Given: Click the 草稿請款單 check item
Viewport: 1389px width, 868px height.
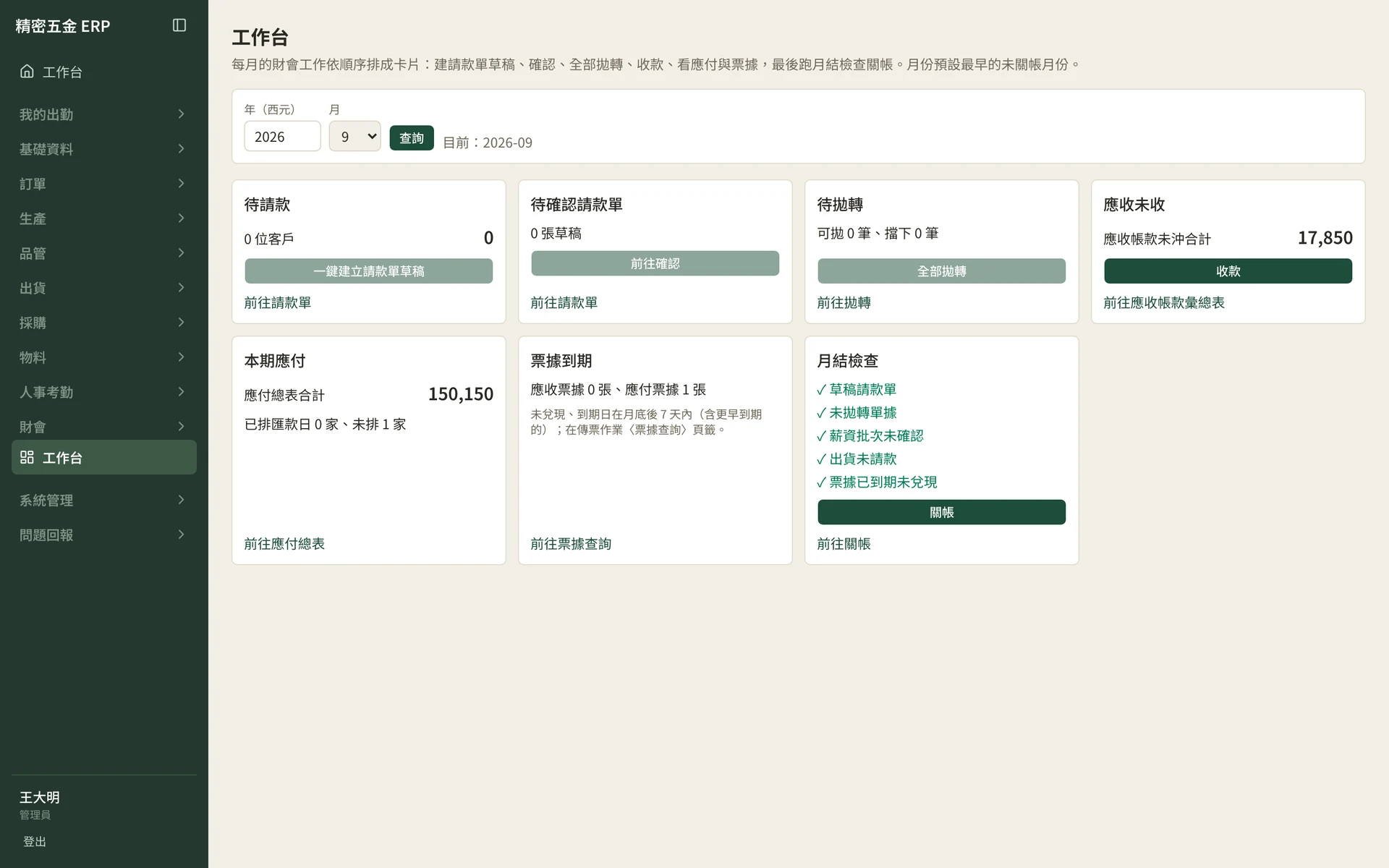Looking at the screenshot, I should coord(857,389).
